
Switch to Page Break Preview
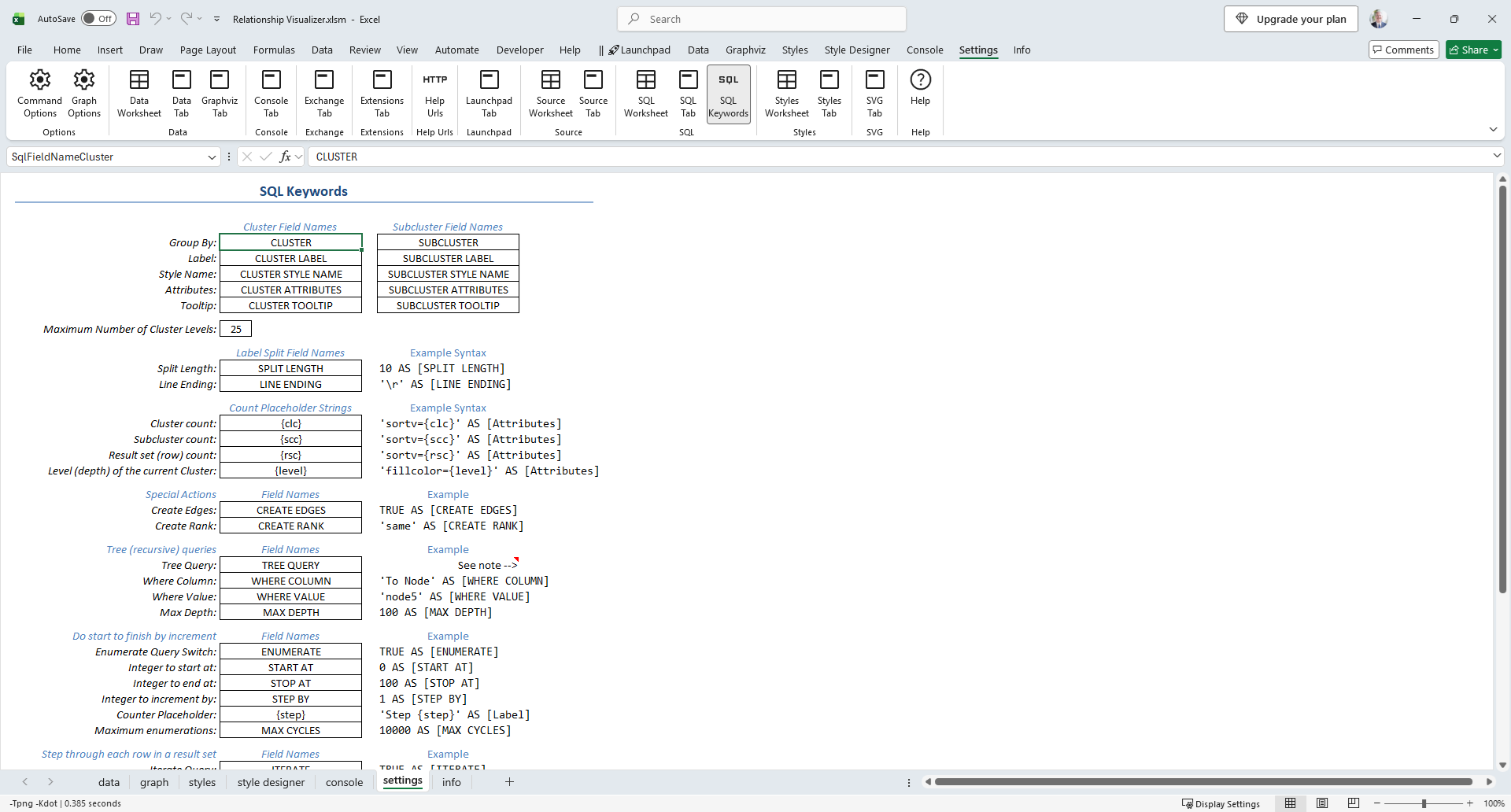point(1354,803)
